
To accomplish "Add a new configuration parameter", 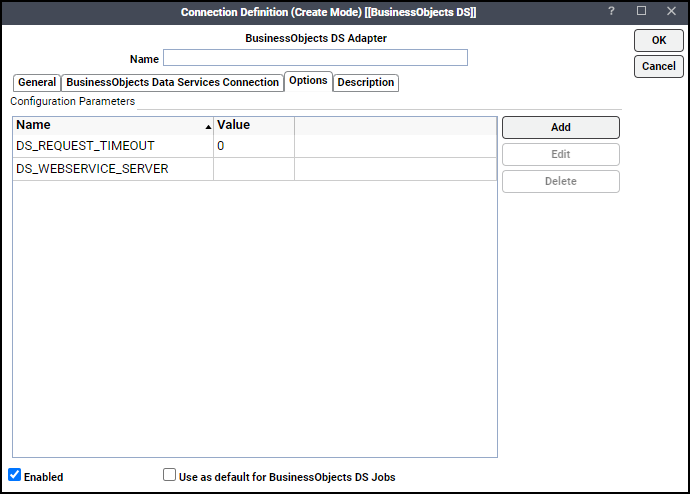I will (561, 128).
